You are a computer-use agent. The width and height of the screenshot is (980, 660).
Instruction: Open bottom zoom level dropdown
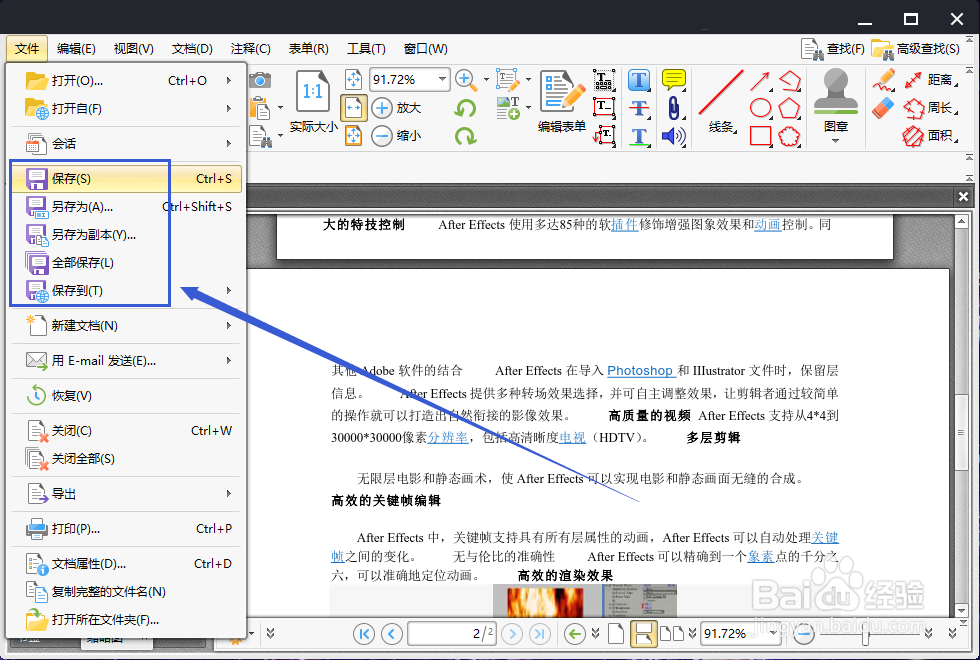click(x=774, y=633)
